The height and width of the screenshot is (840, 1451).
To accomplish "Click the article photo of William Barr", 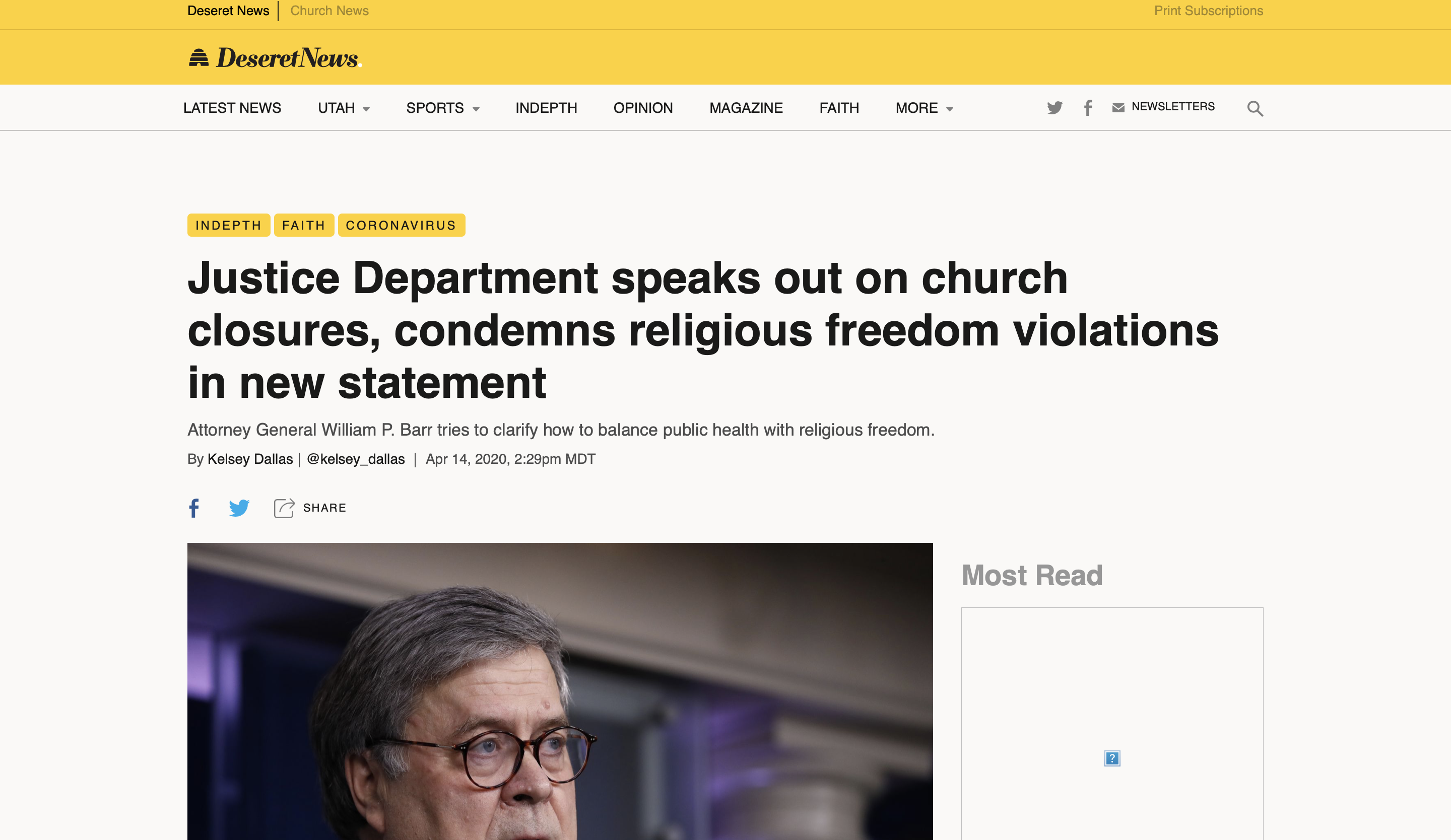I will [559, 690].
